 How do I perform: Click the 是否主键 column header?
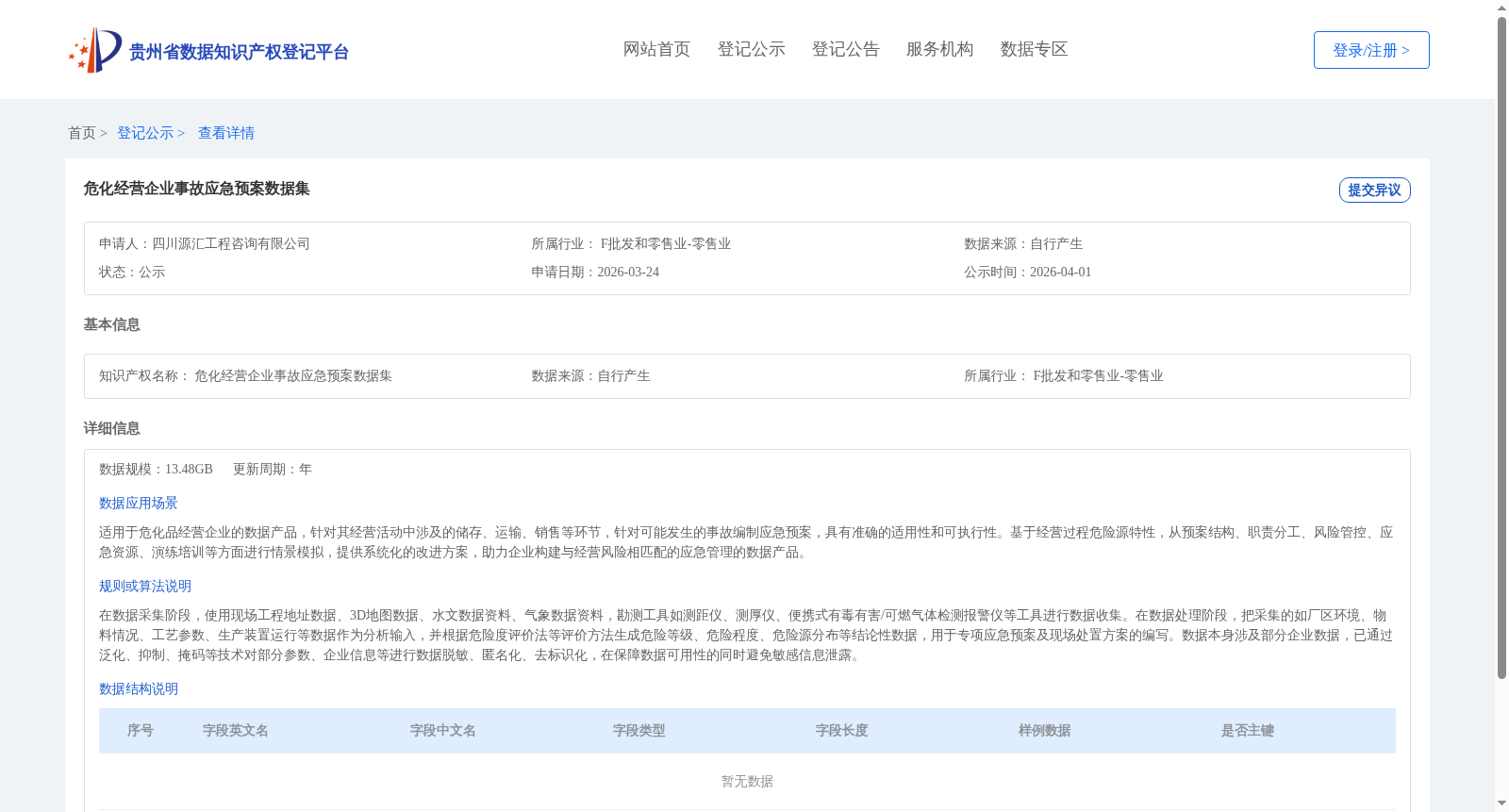coord(1248,731)
